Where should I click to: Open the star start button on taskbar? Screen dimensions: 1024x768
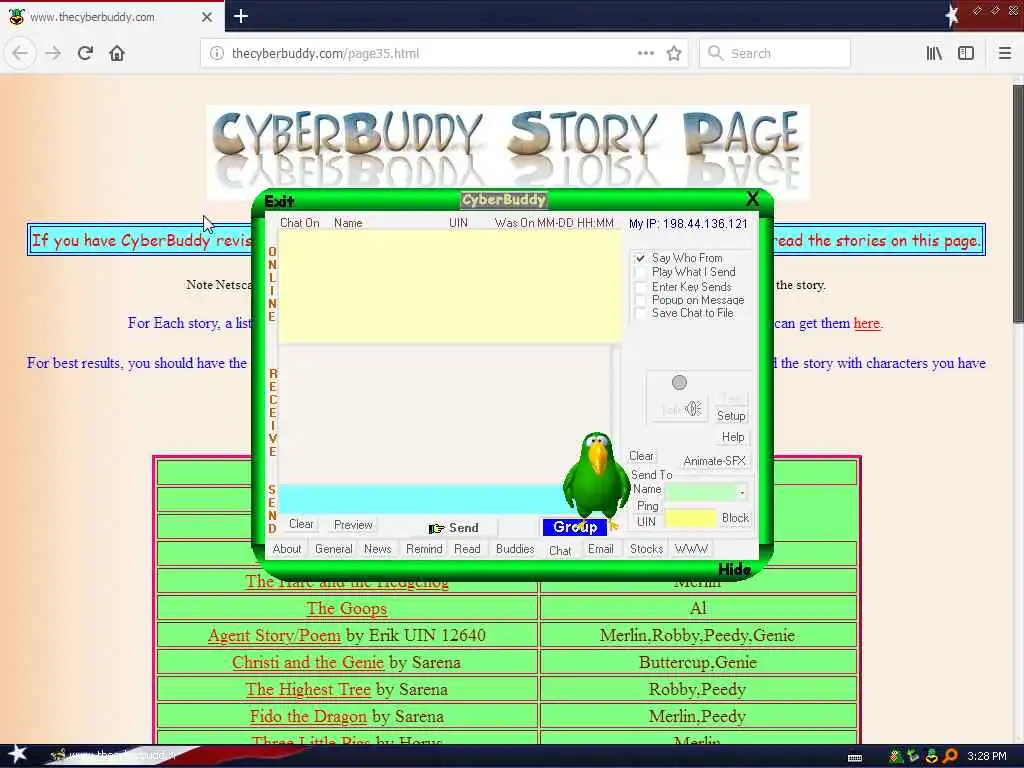(17, 755)
